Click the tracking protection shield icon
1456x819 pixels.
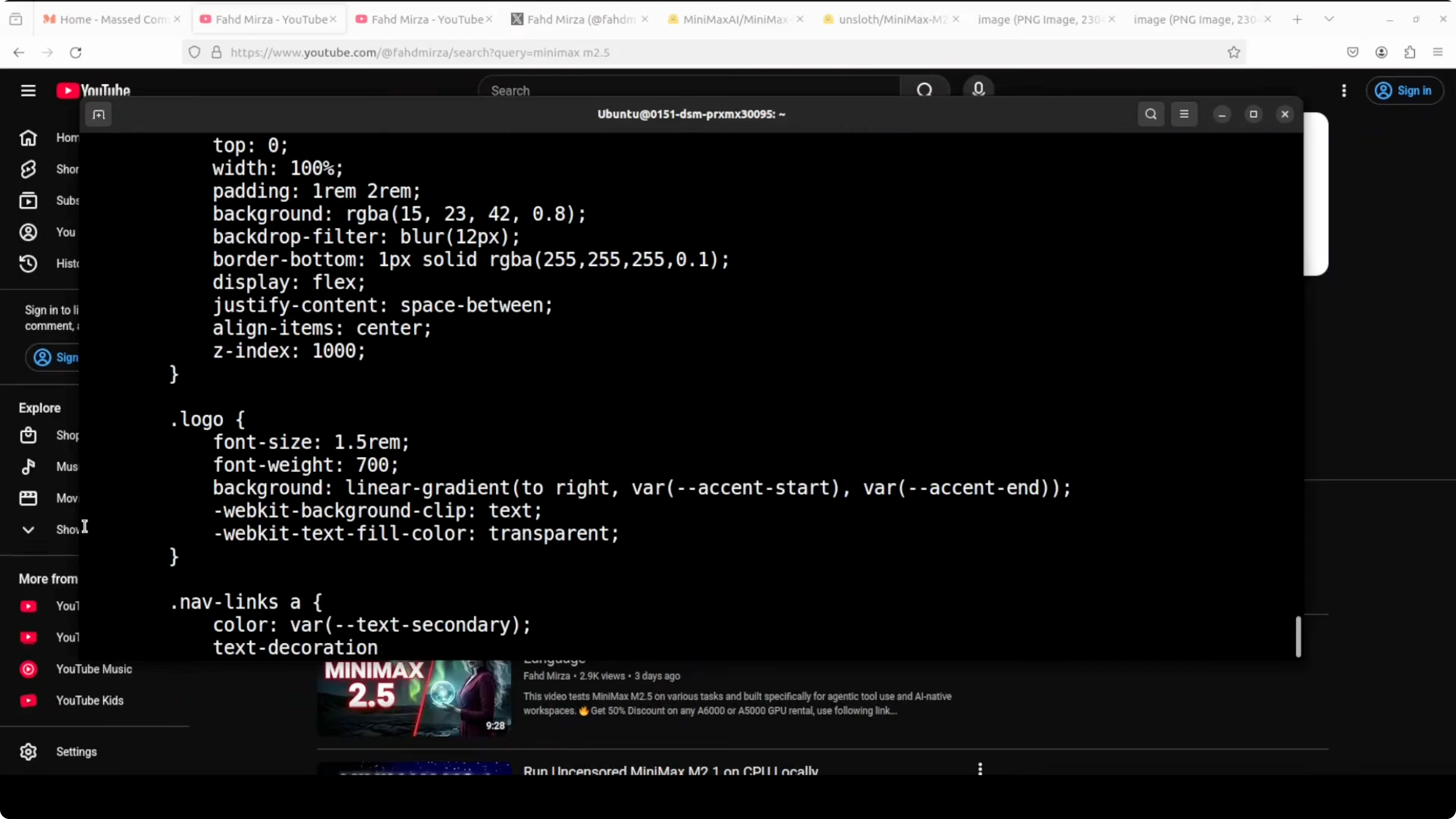pos(194,52)
